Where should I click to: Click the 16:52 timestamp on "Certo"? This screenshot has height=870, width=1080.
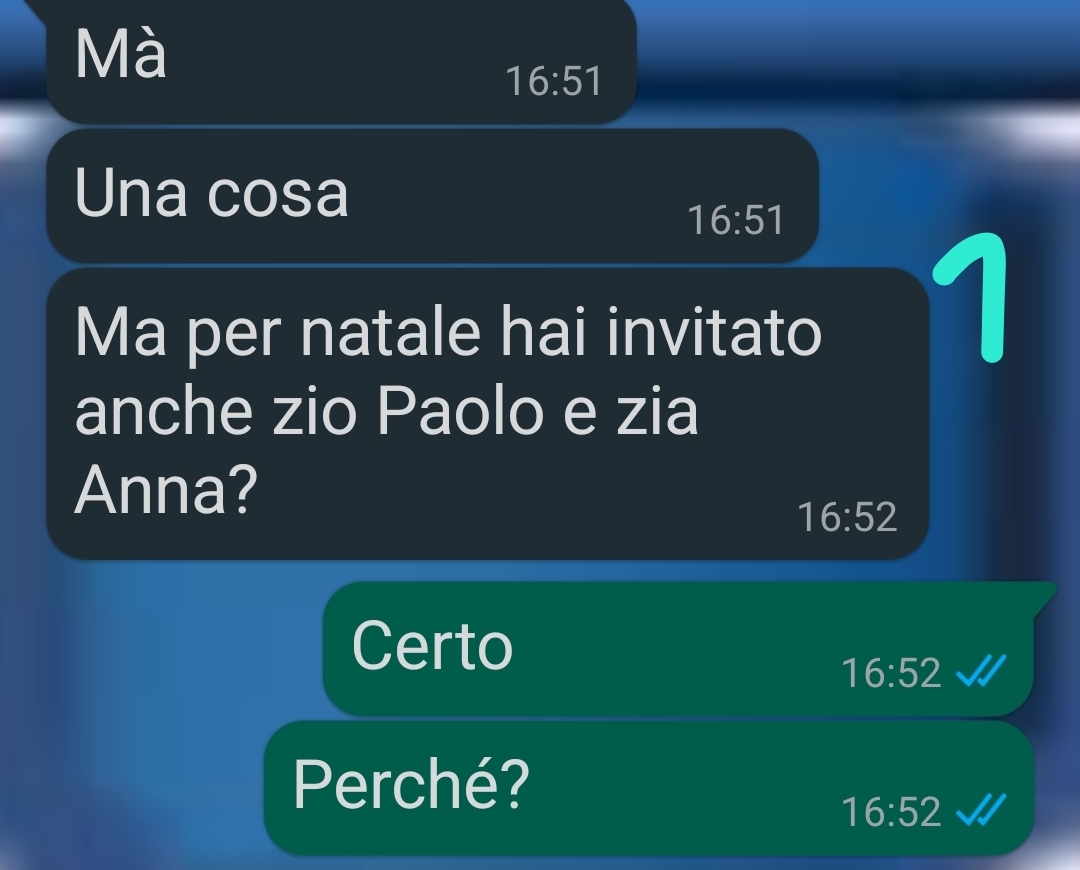tap(891, 672)
